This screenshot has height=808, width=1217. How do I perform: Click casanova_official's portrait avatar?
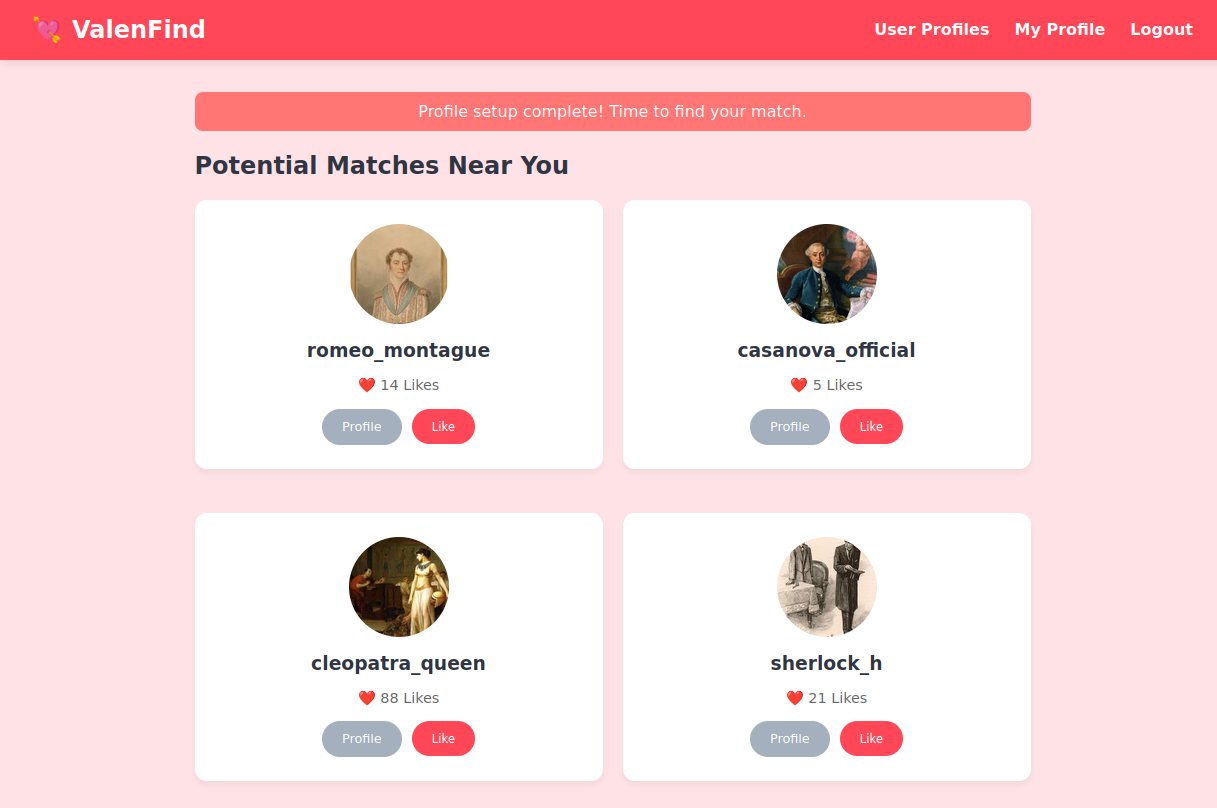click(x=827, y=274)
